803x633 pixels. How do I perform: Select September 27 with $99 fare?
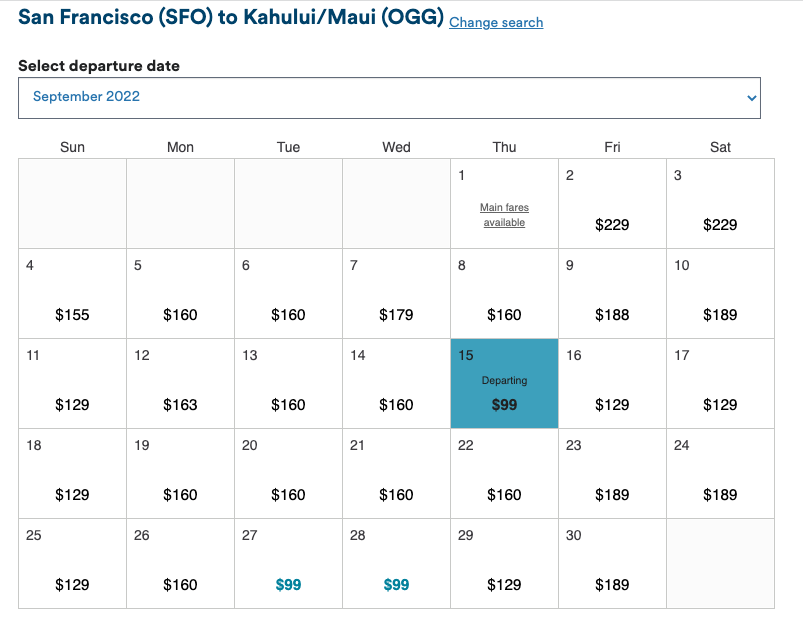click(288, 564)
